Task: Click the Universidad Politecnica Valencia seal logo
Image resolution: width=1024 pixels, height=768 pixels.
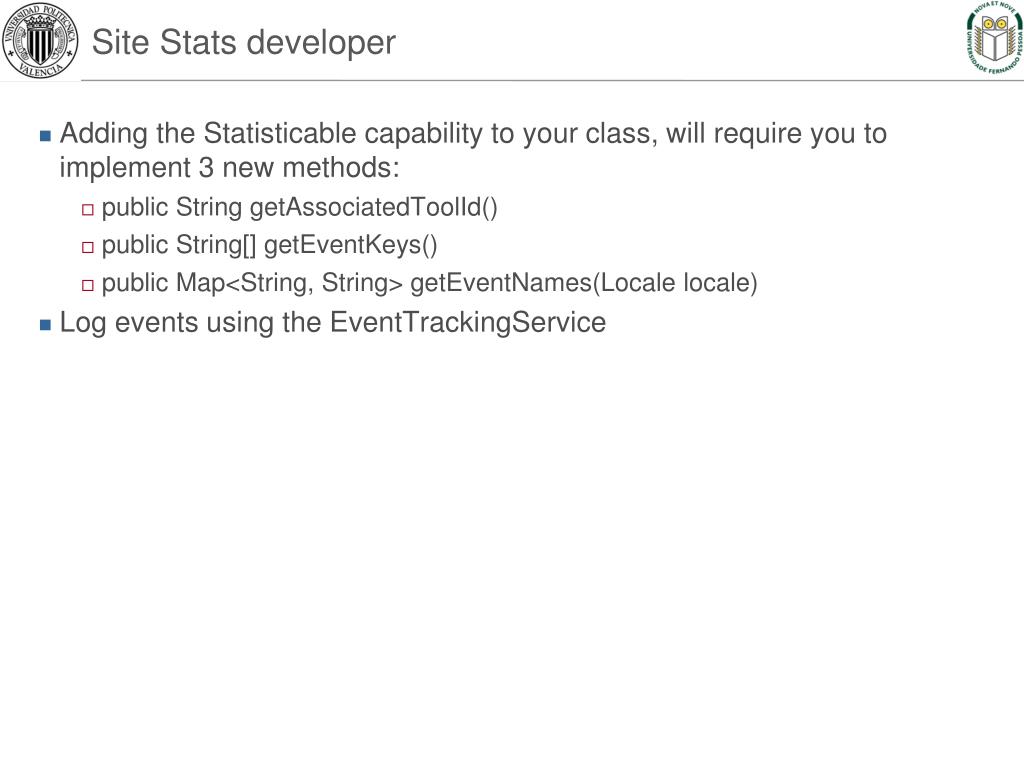Action: (x=40, y=40)
